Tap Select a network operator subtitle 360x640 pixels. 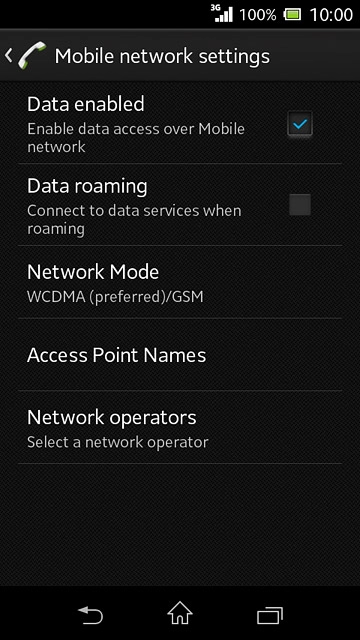click(118, 442)
